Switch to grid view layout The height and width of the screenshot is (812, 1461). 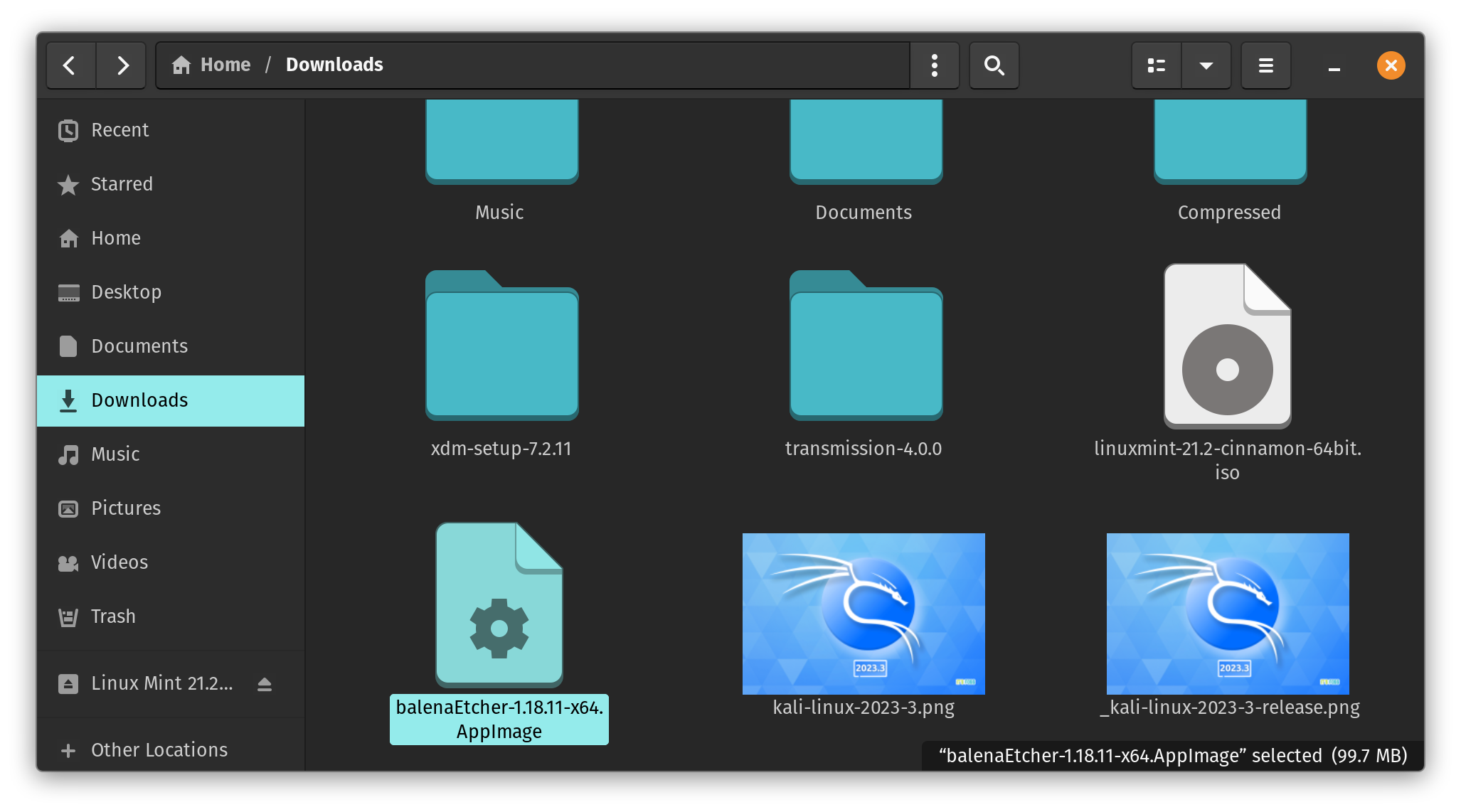[x=1157, y=65]
